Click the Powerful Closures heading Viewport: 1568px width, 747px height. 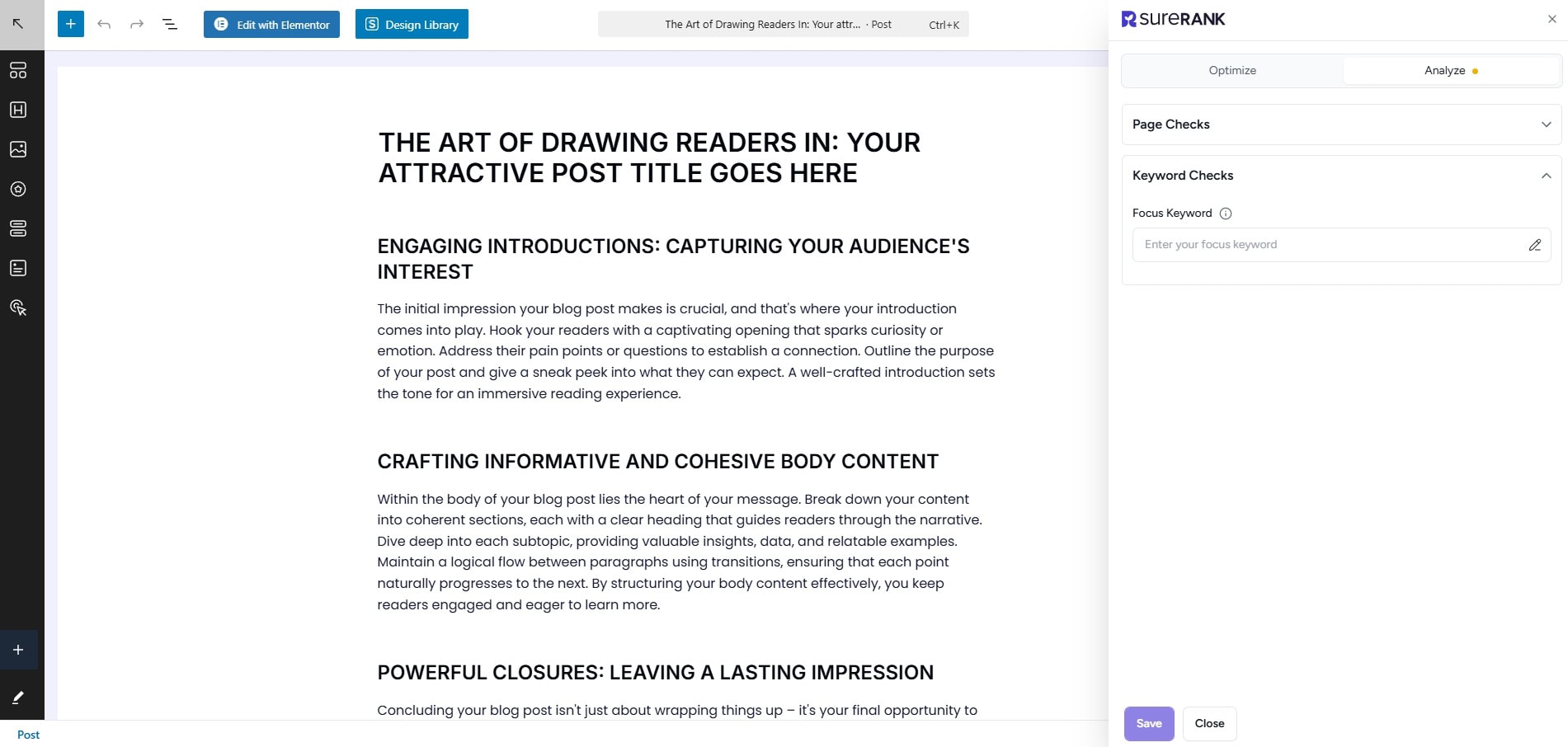pyautogui.click(x=655, y=673)
